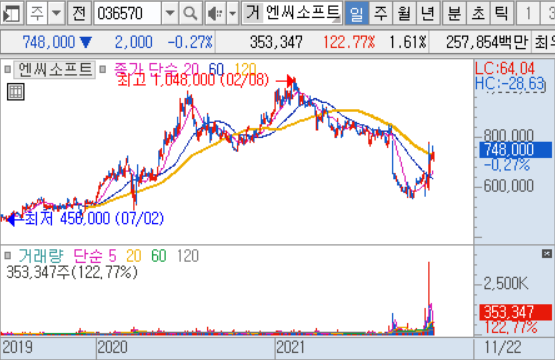Click the 주 market type box

pos(37,13)
